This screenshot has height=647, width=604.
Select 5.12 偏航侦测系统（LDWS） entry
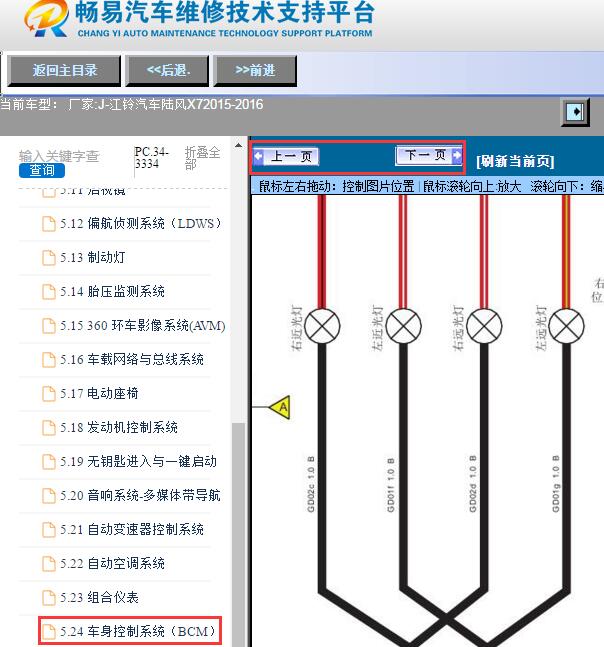141,224
